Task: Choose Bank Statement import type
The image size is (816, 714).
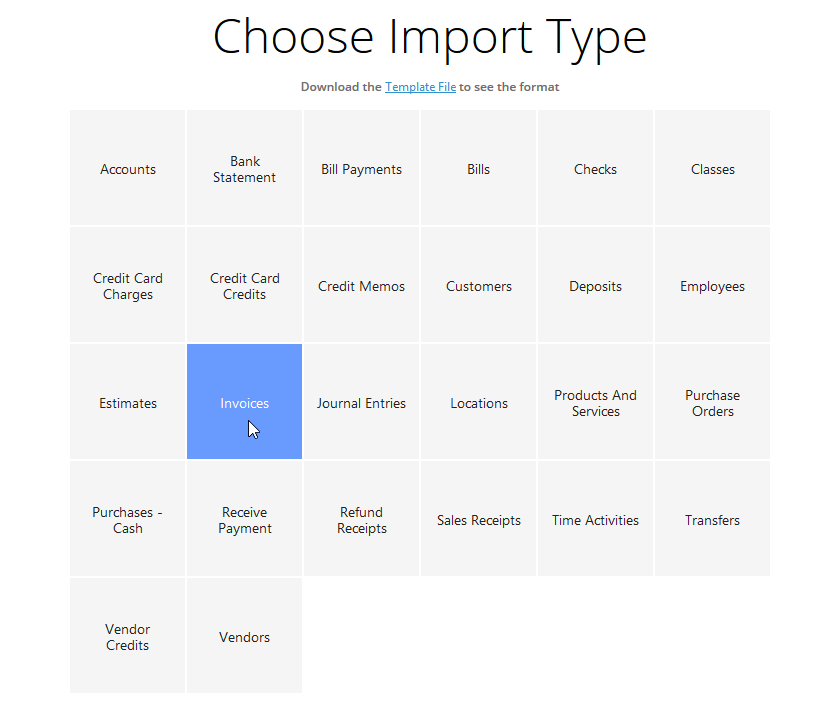Action: [x=245, y=168]
